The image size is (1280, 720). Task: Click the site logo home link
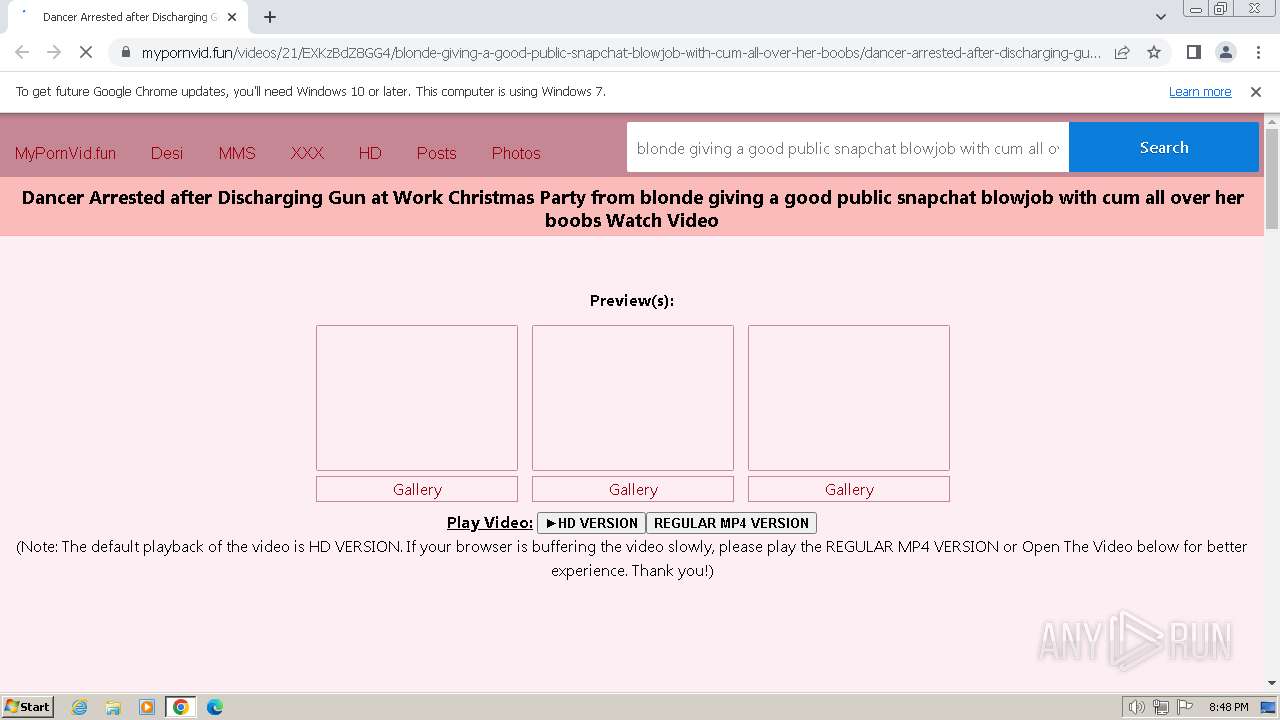click(65, 153)
